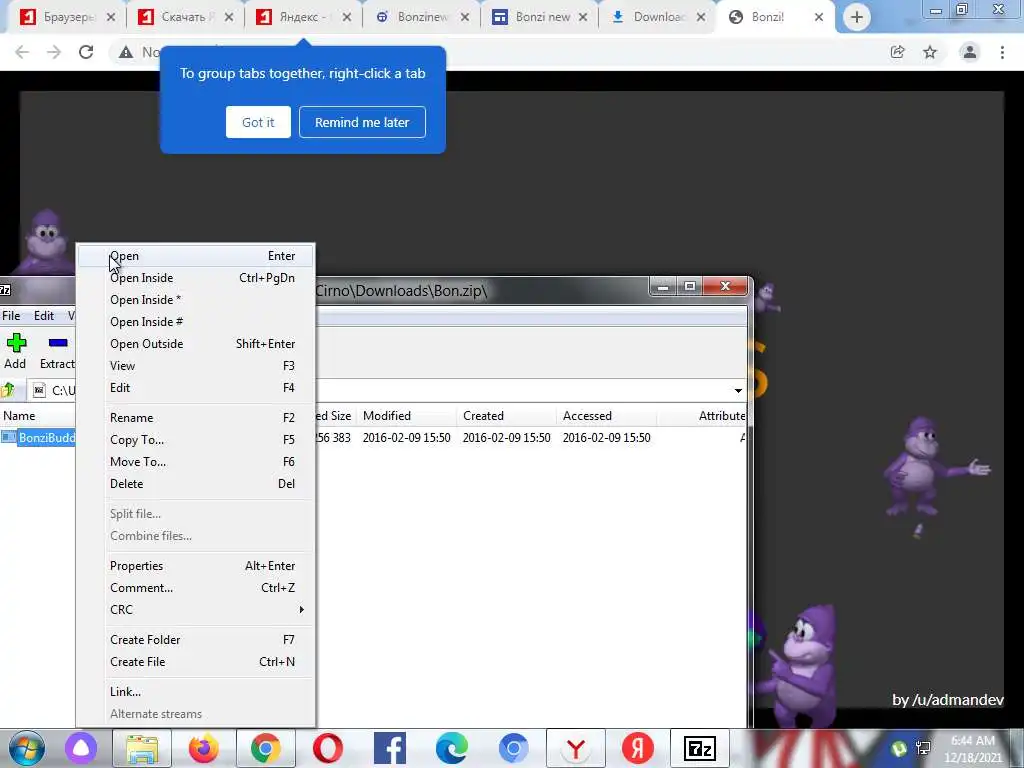The height and width of the screenshot is (768, 1024).
Task: Click the 7-Zip Add toolbar icon
Action: click(16, 343)
